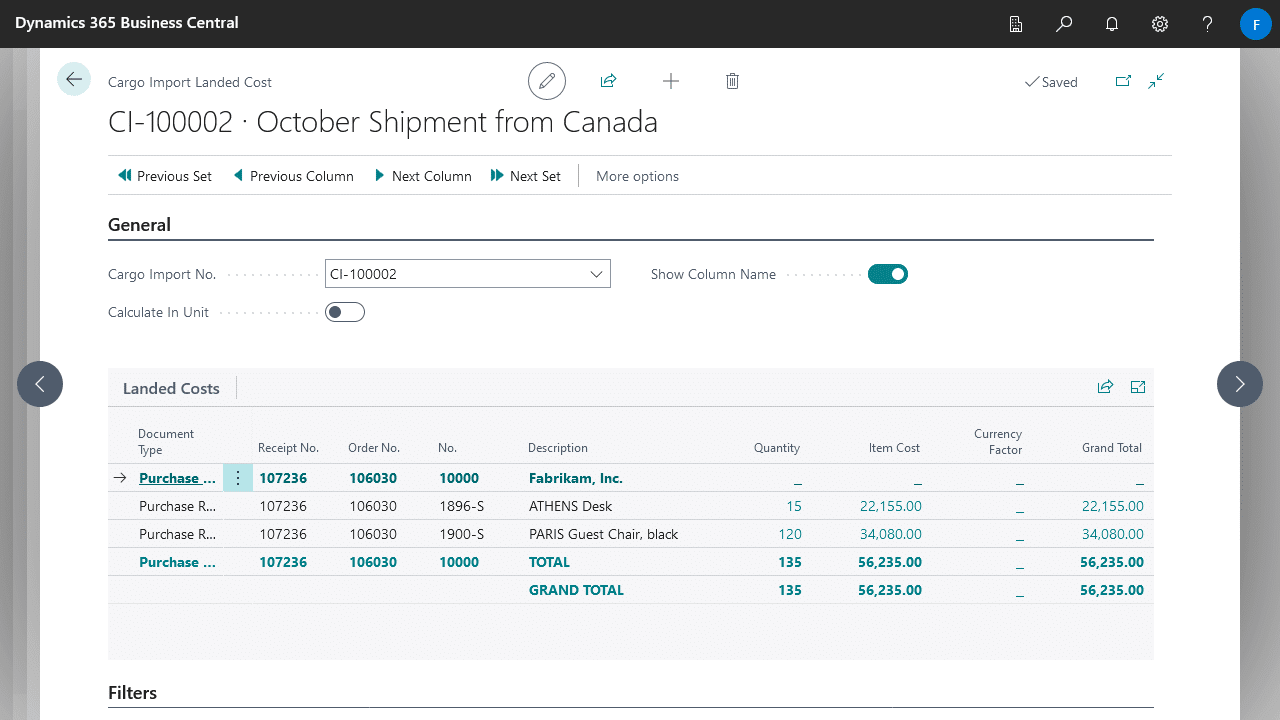This screenshot has height=720, width=1280.
Task: Click Item Cost column header
Action: pyautogui.click(x=894, y=448)
